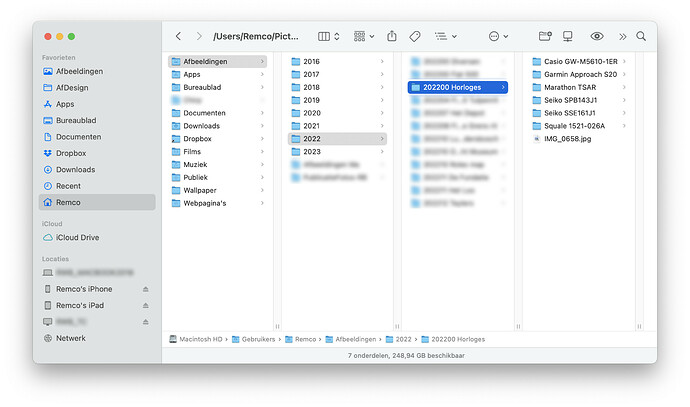The width and height of the screenshot is (690, 407).
Task: Open the More actions ellipsis menu
Action: tap(498, 36)
